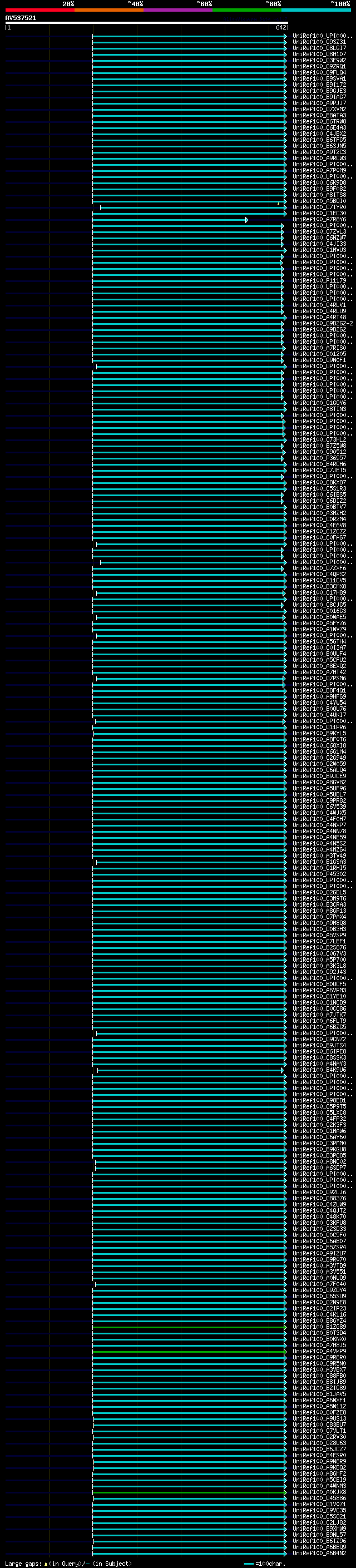Open hit UniRef100_Q8LGI7
This screenshot has width=356, height=1568.
(319, 48)
